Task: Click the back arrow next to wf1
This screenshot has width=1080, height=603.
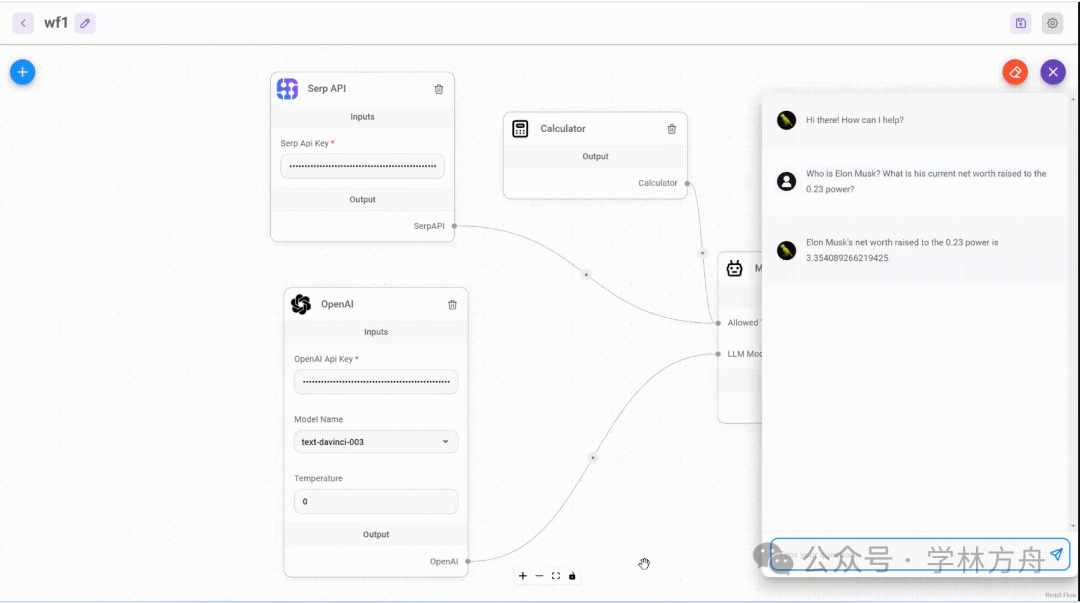Action: 23,23
